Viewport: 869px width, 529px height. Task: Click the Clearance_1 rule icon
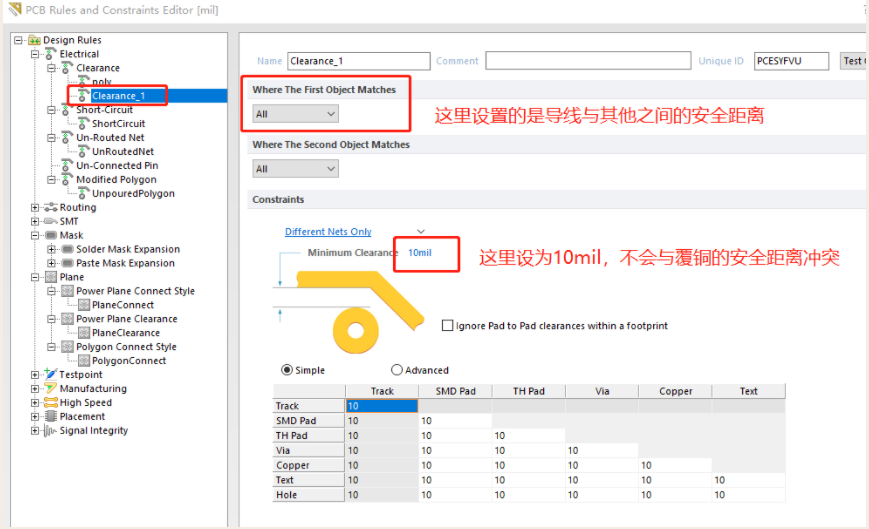pos(84,96)
